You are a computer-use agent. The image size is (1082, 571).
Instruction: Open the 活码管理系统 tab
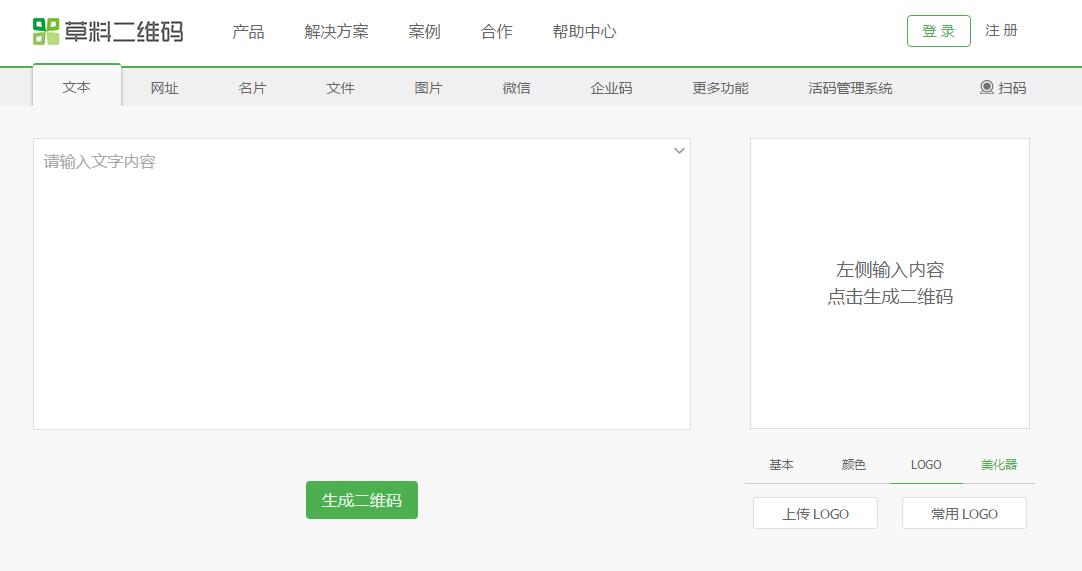pyautogui.click(x=850, y=88)
